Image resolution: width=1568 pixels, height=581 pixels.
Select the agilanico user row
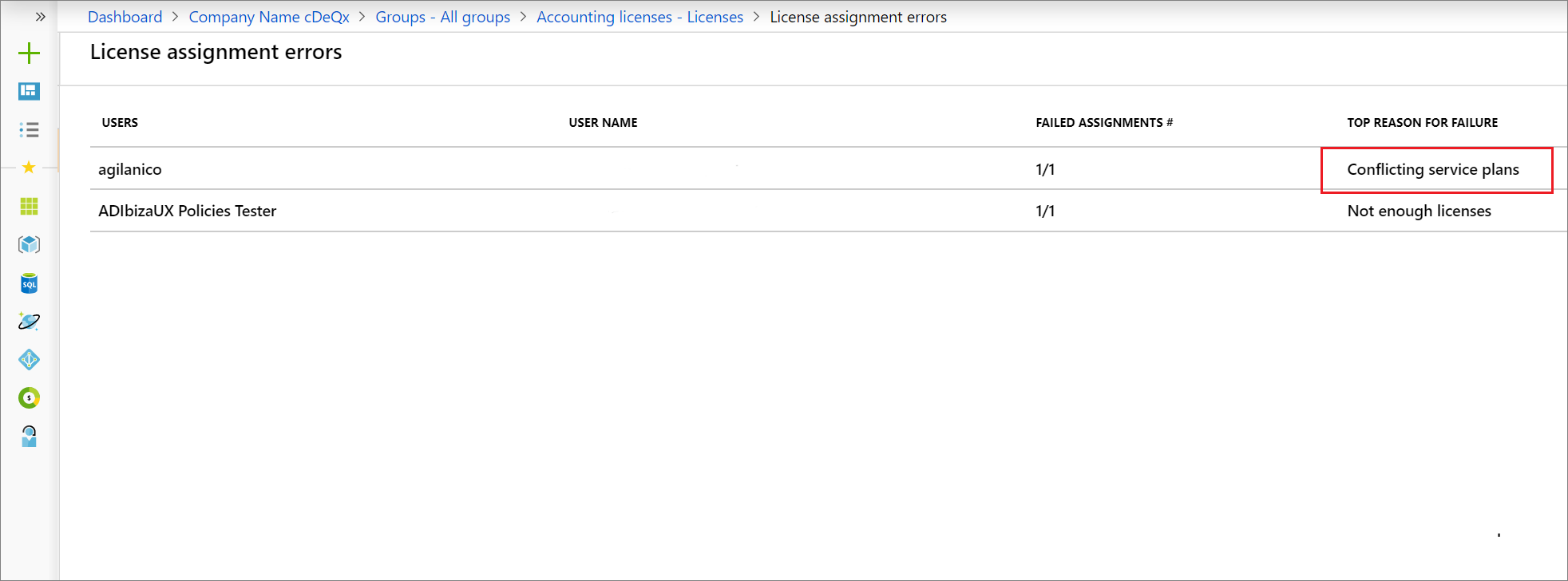click(829, 168)
